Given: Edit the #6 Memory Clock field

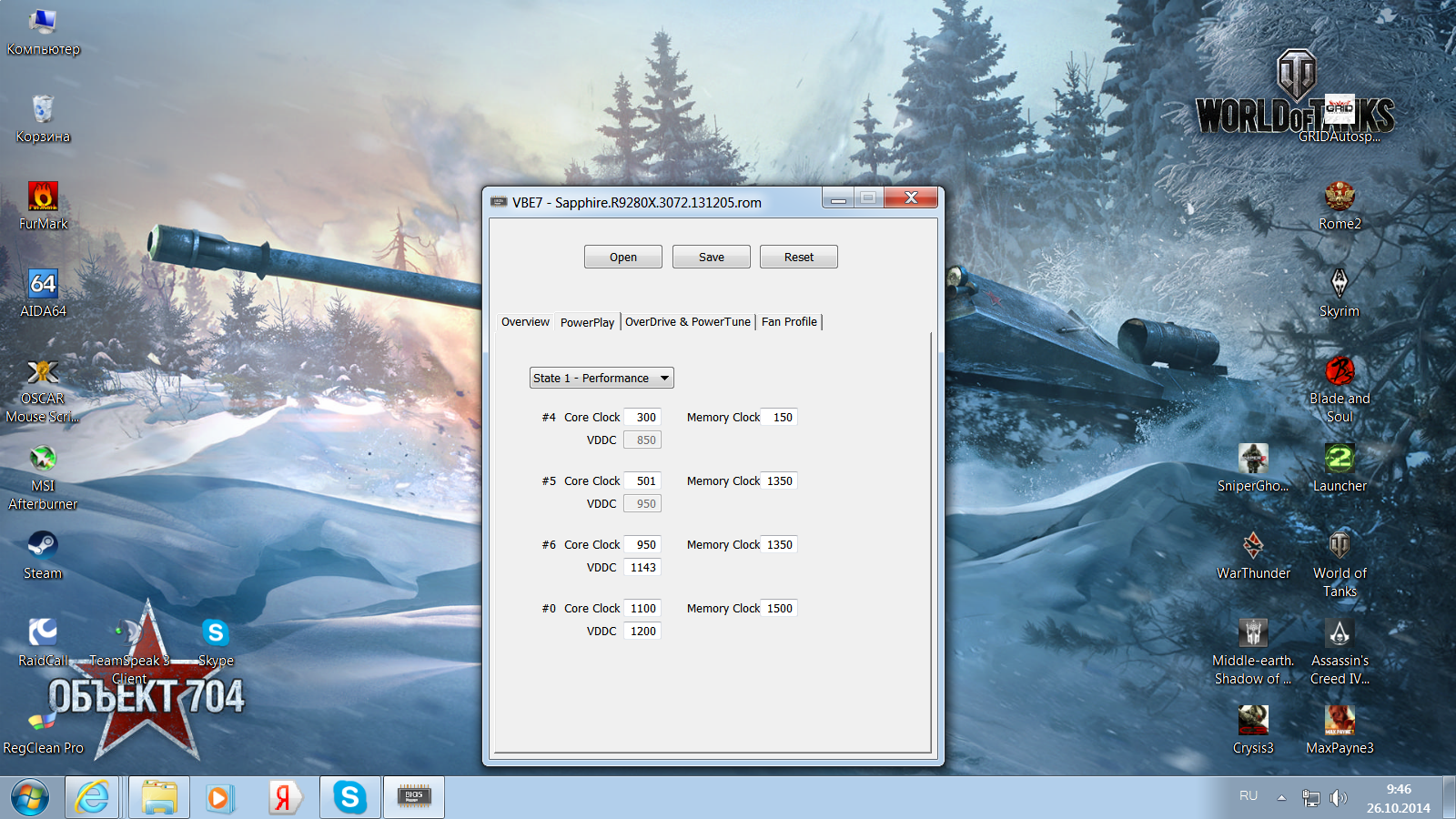Looking at the screenshot, I should coord(779,545).
